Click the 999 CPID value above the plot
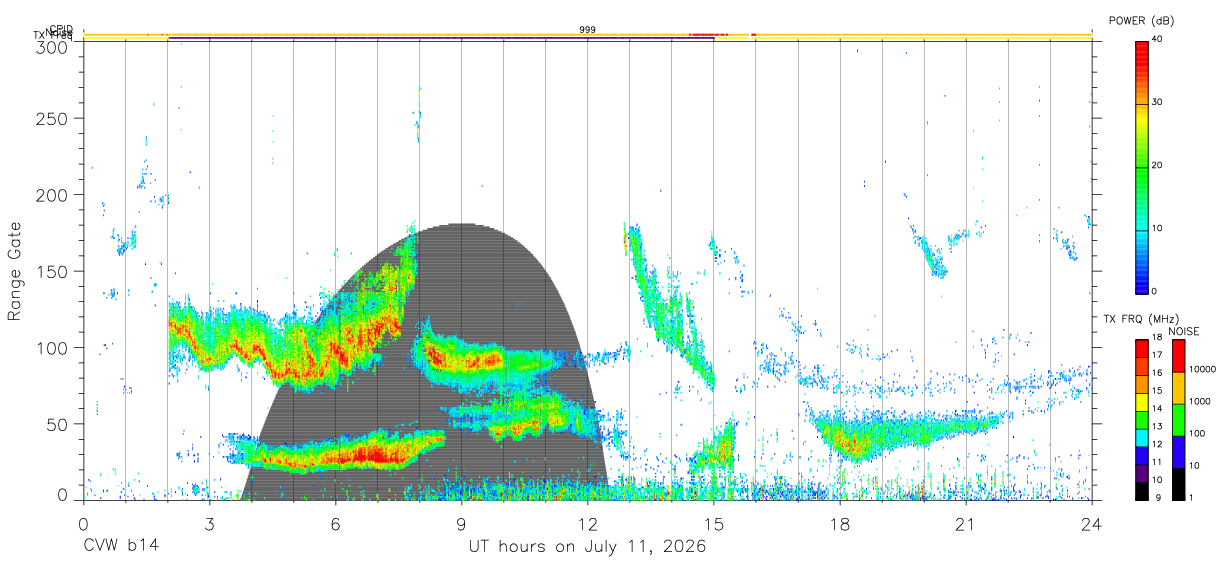Image resolution: width=1228 pixels, height=567 pixels. [x=587, y=30]
